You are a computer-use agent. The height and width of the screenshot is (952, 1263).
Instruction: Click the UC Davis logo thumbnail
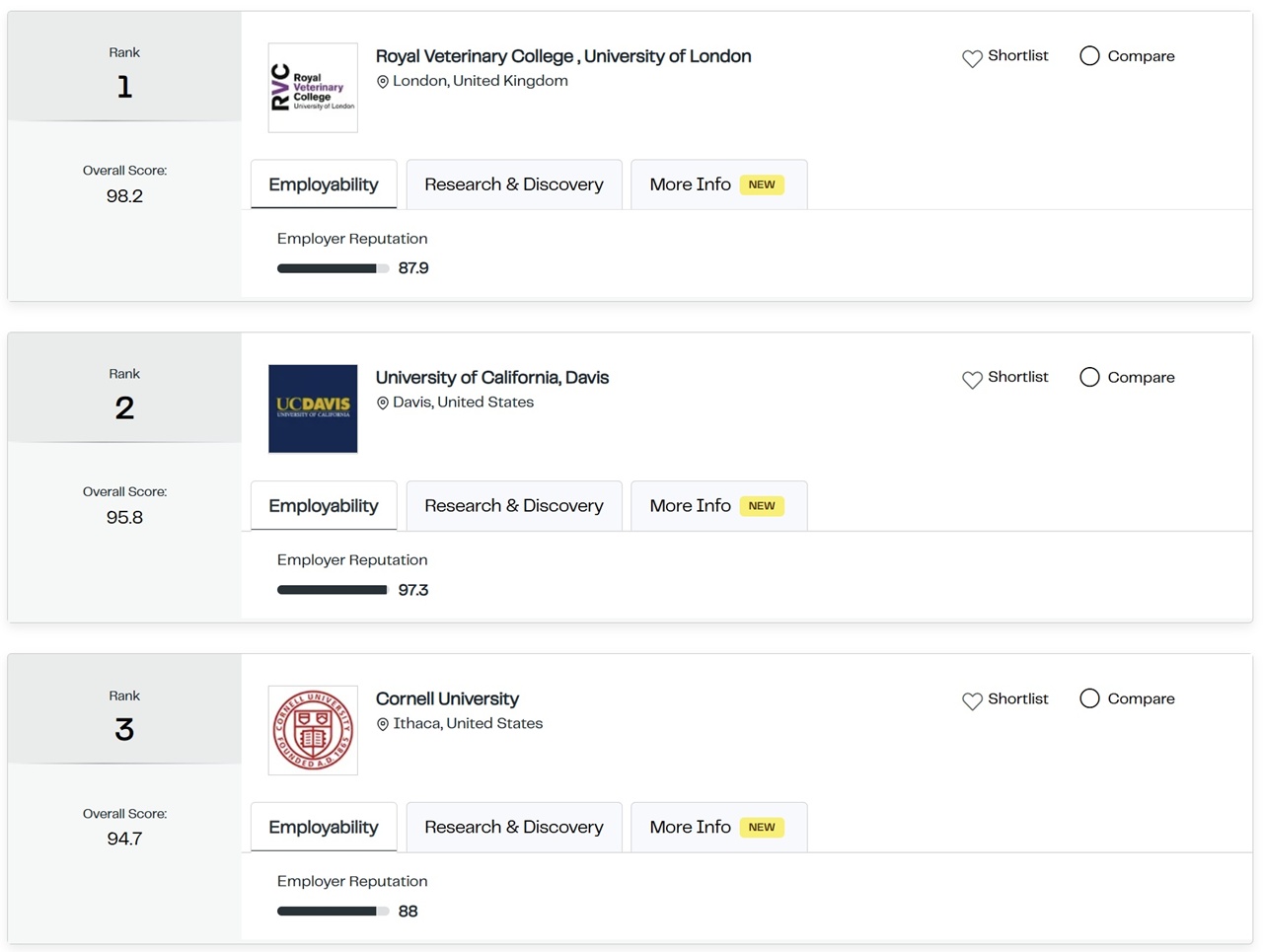pyautogui.click(x=313, y=408)
